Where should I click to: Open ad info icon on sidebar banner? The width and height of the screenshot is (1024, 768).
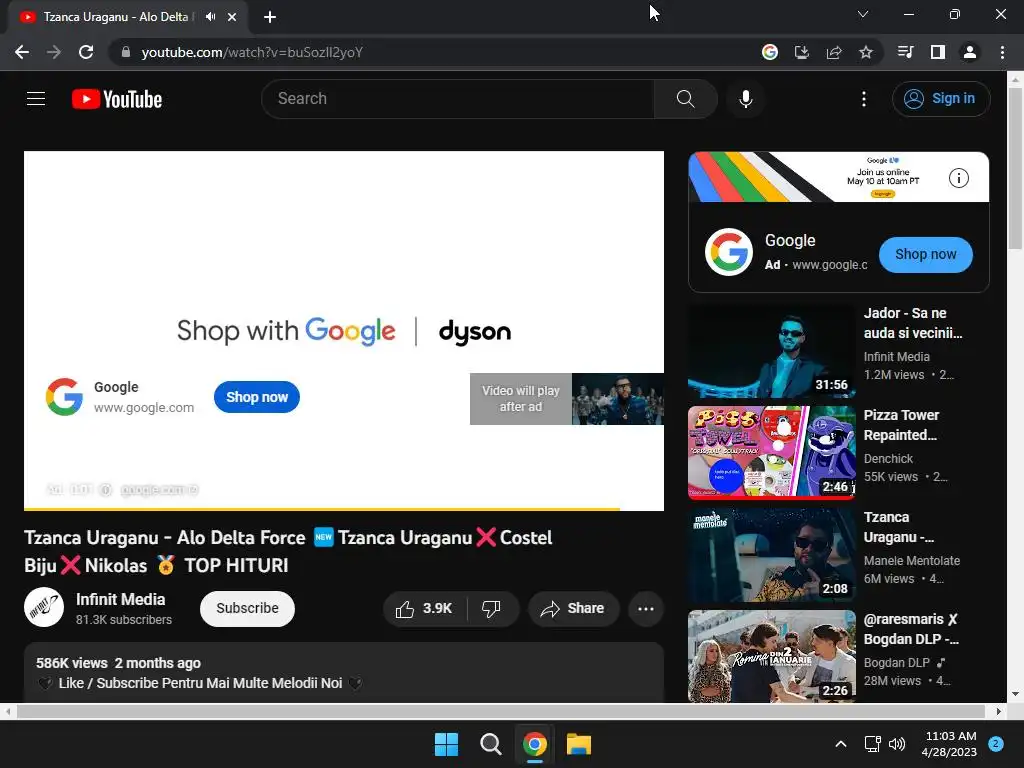(958, 178)
